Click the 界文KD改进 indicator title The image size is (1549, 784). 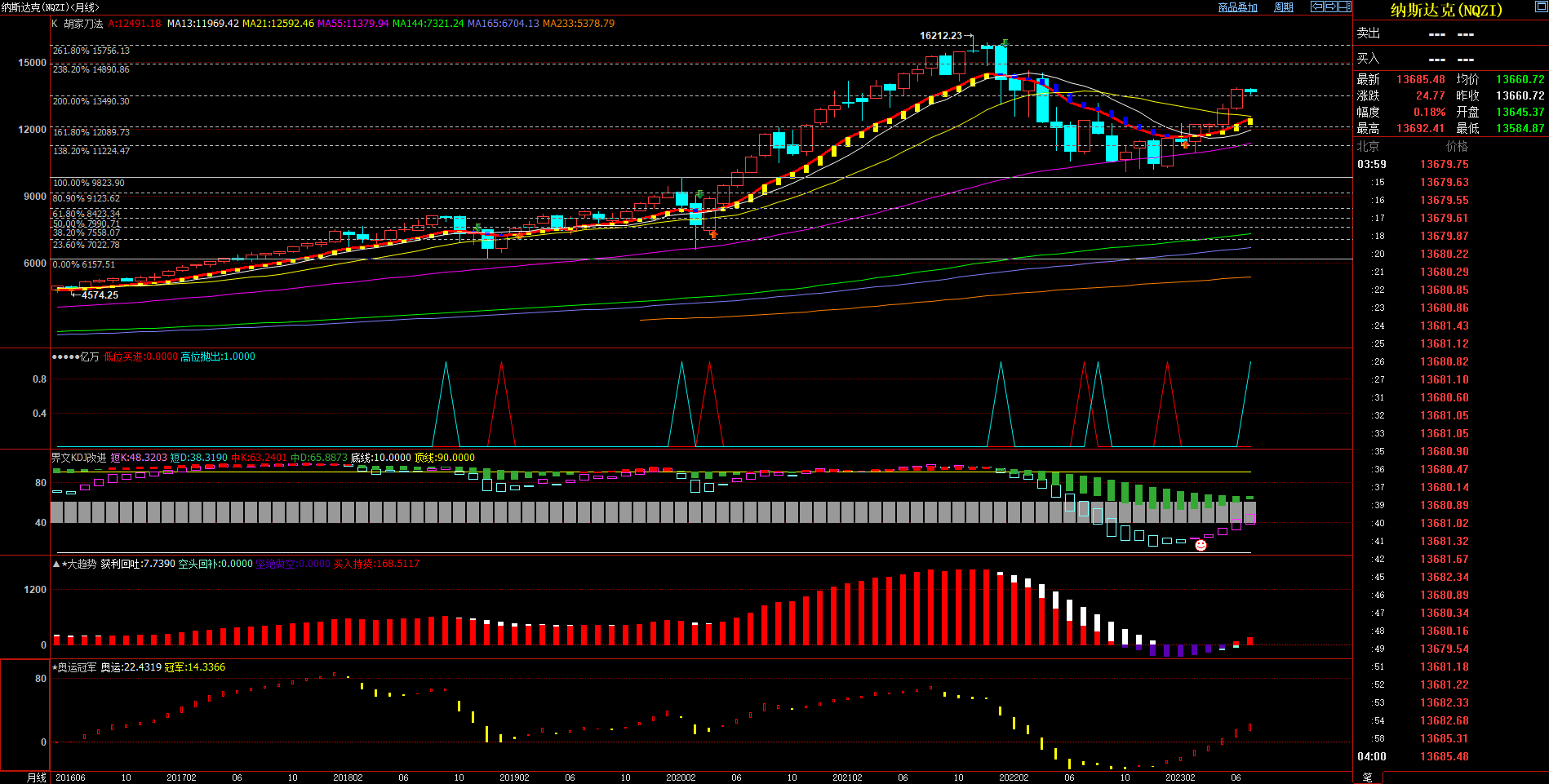(78, 458)
